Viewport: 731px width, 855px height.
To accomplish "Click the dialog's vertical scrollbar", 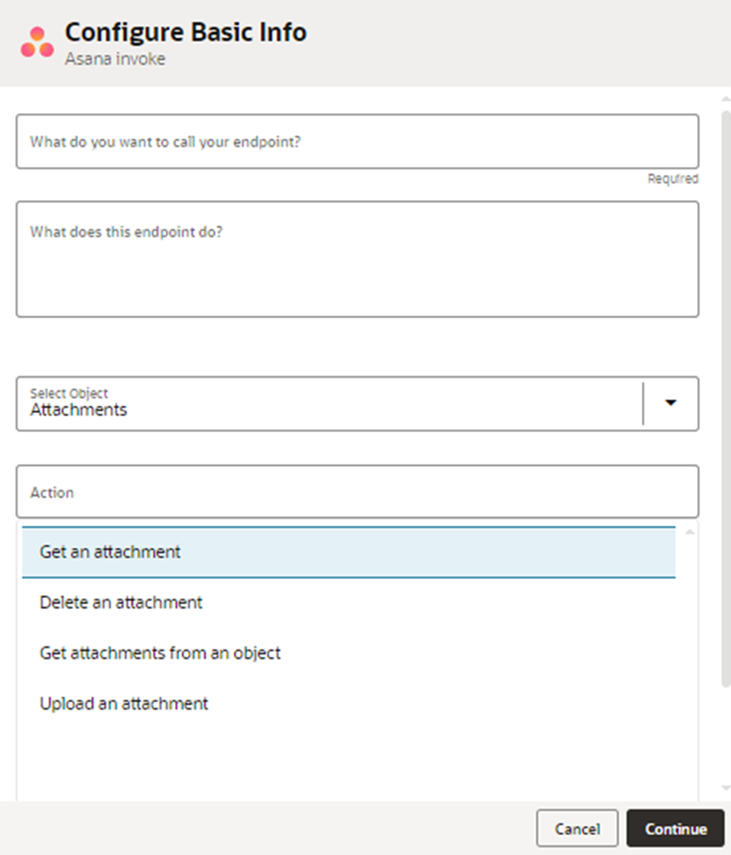I will pyautogui.click(x=726, y=400).
